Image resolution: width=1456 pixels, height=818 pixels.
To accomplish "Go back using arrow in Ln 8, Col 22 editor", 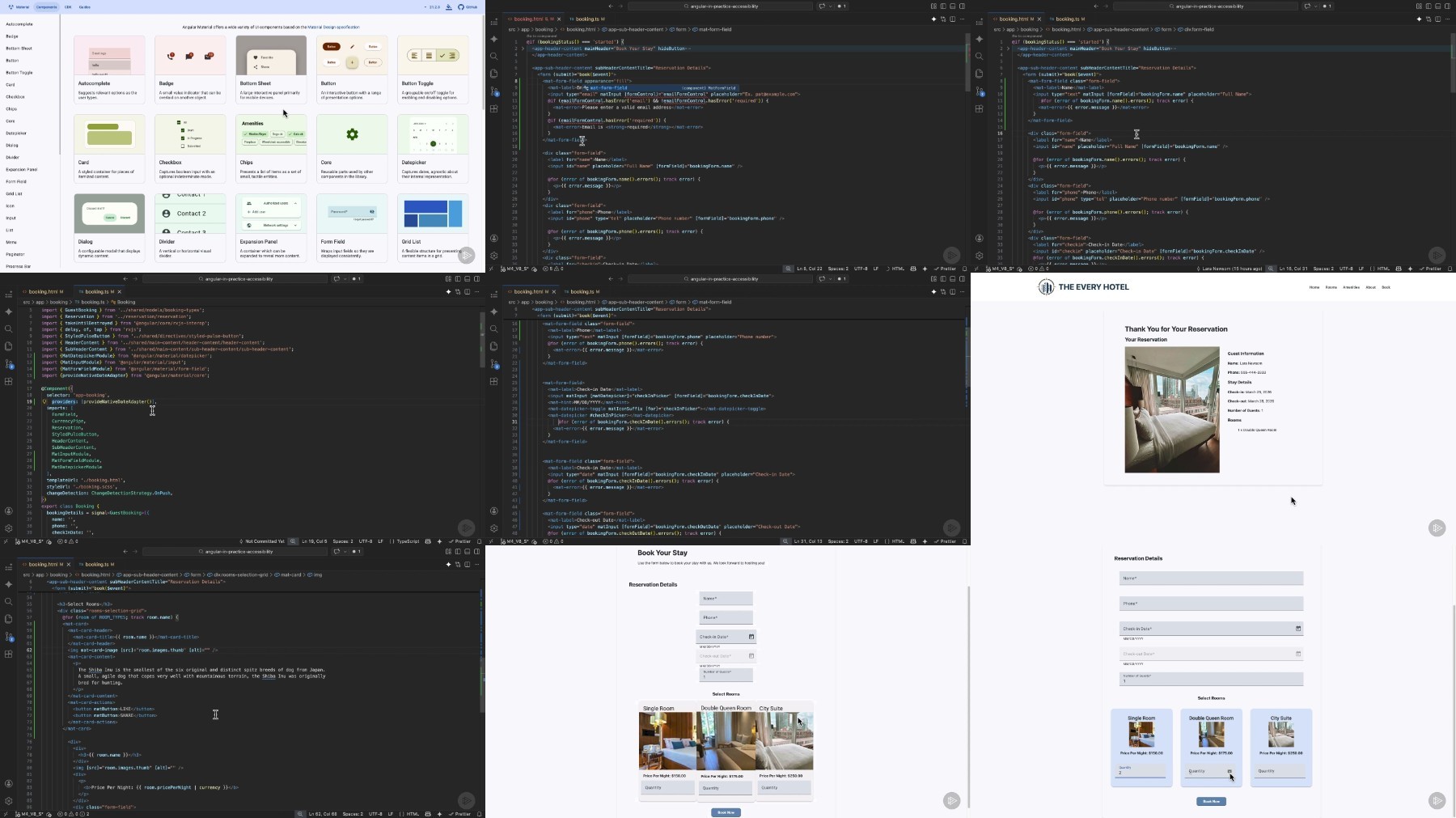I will coord(611,6).
